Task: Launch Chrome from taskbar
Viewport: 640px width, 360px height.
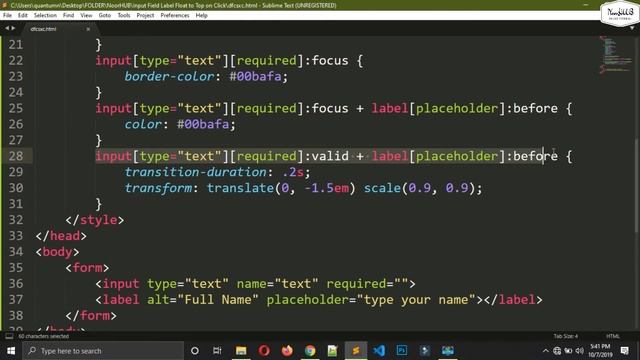Action: 310,351
